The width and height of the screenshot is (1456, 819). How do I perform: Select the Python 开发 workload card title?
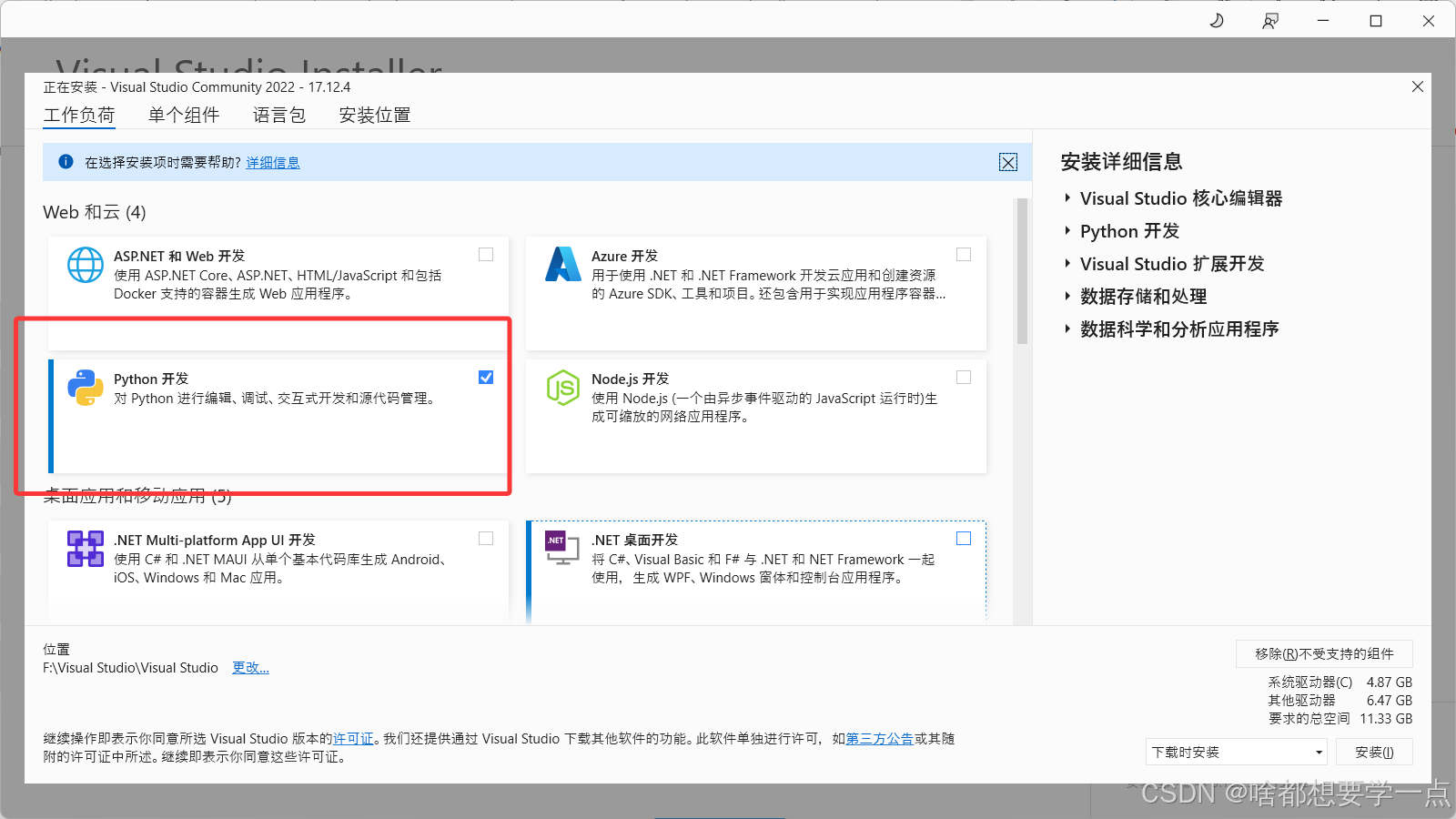coord(151,379)
